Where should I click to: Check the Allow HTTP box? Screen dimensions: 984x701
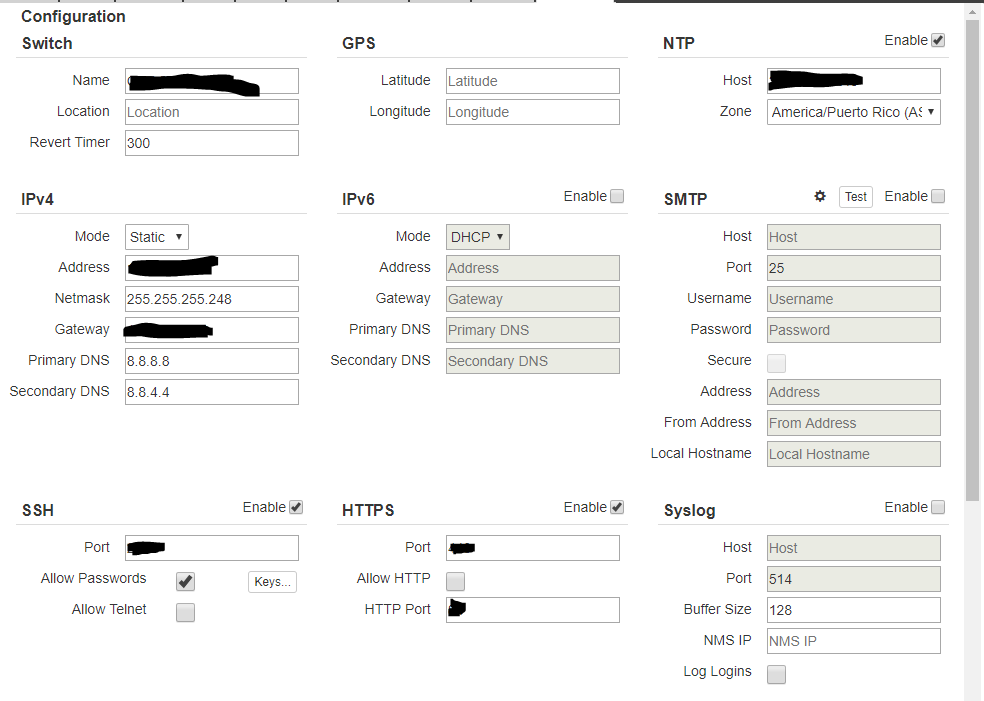[x=455, y=582]
